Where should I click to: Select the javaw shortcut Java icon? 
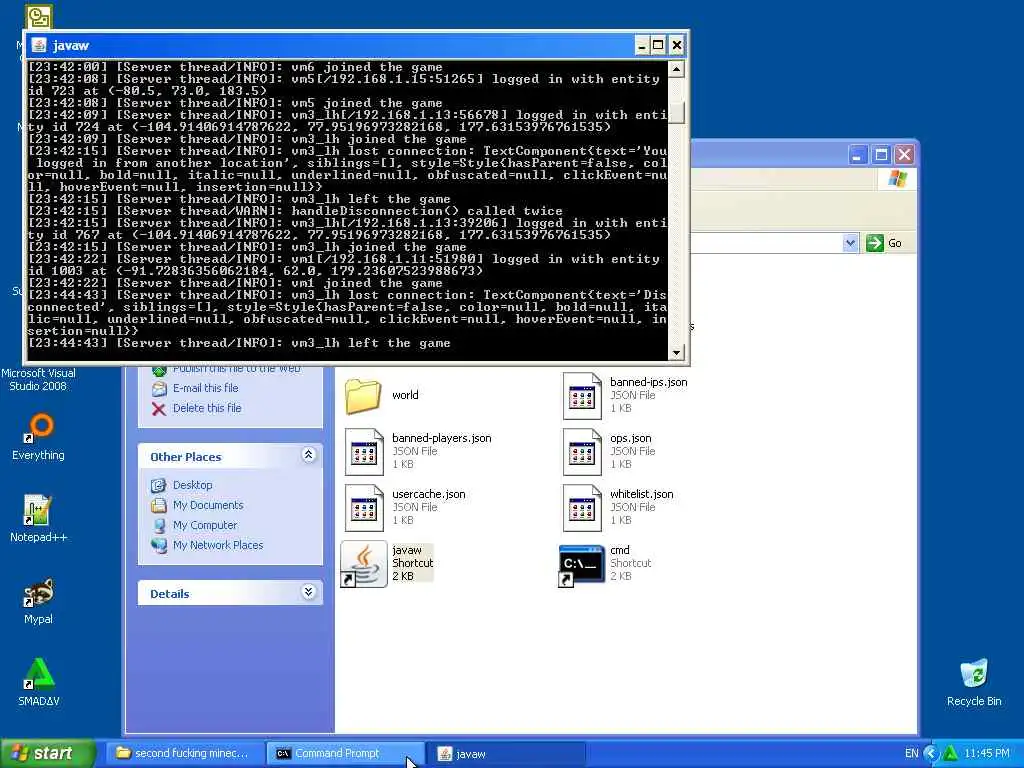click(364, 564)
